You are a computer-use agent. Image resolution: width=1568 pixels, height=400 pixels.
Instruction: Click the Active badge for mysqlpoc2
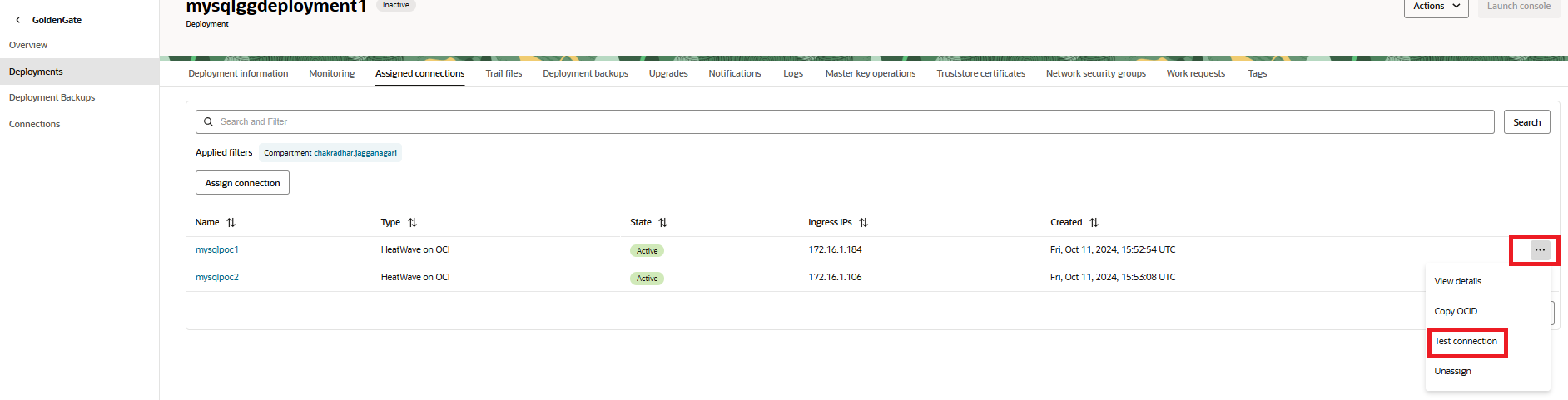[x=647, y=278]
